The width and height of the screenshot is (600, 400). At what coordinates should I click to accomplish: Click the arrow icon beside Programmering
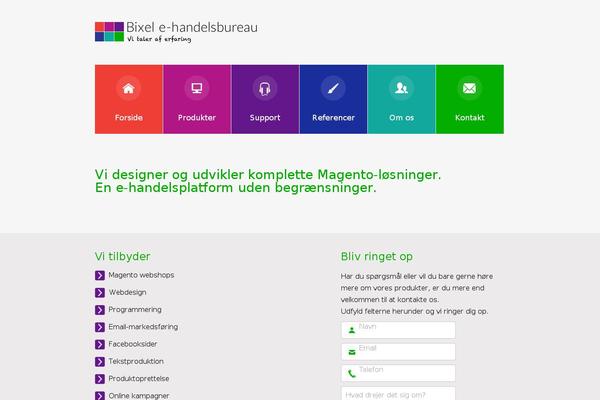coord(100,310)
